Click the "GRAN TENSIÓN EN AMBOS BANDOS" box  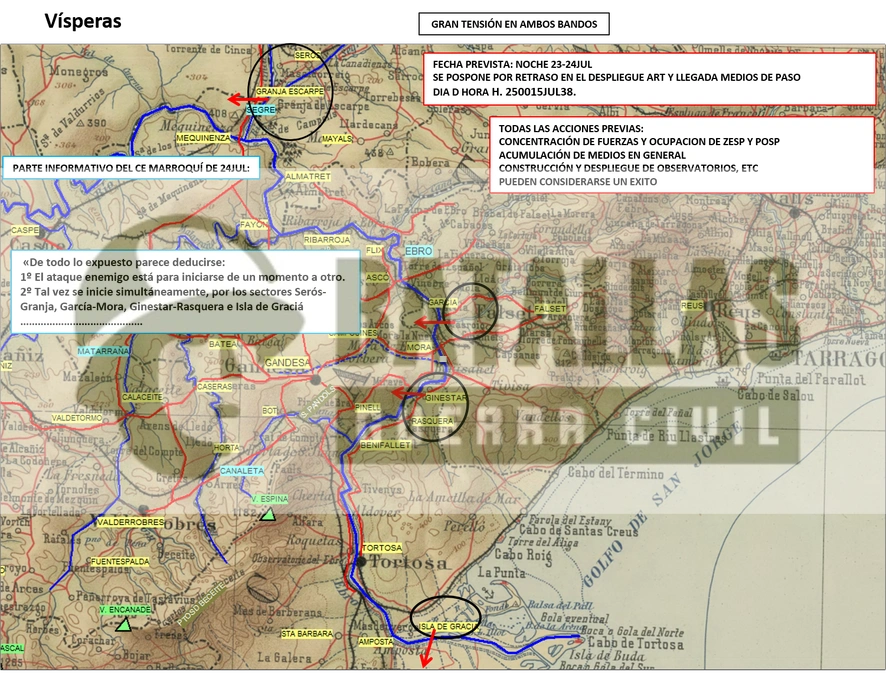tap(514, 24)
